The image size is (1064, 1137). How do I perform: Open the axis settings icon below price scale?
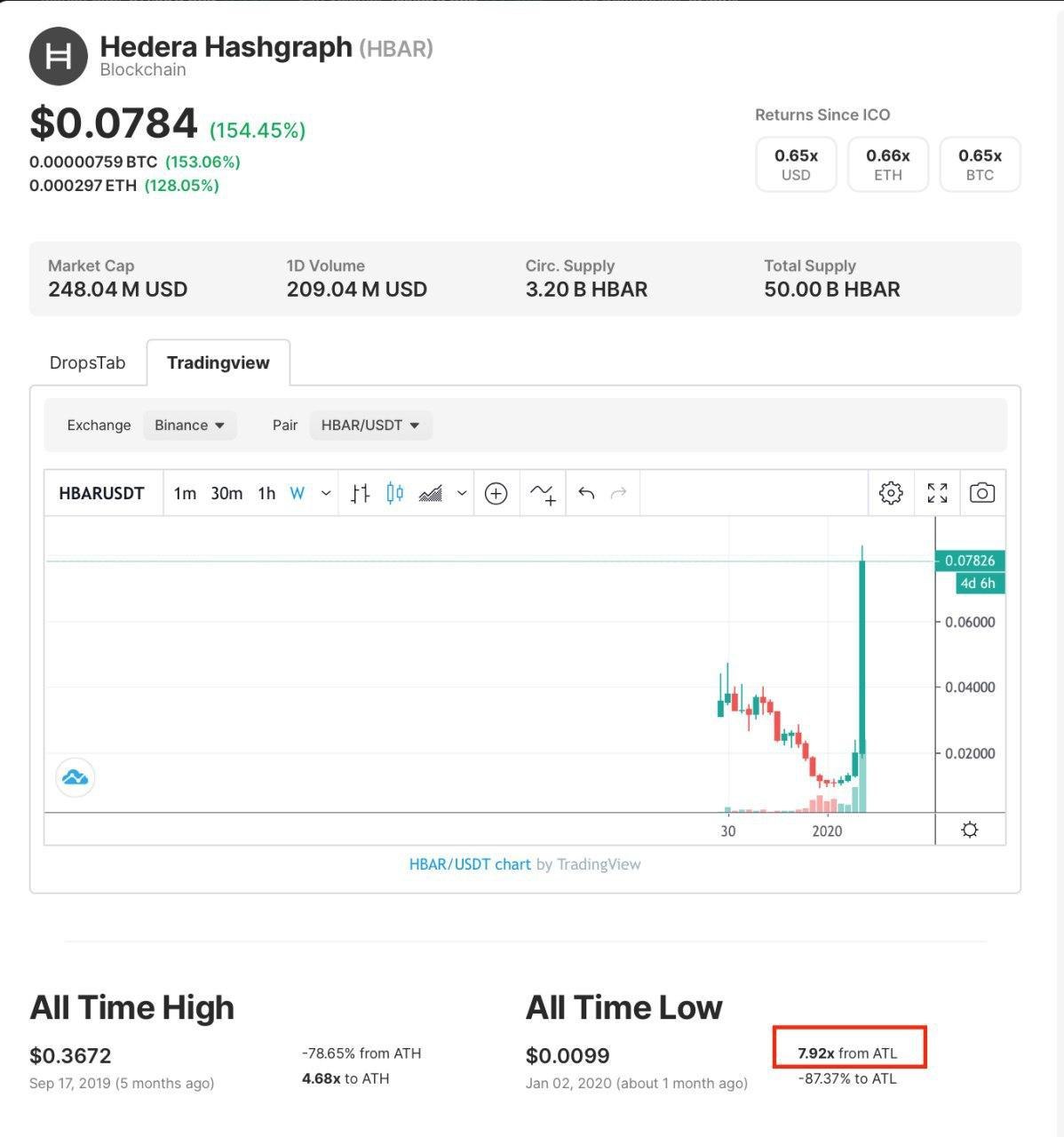point(970,830)
